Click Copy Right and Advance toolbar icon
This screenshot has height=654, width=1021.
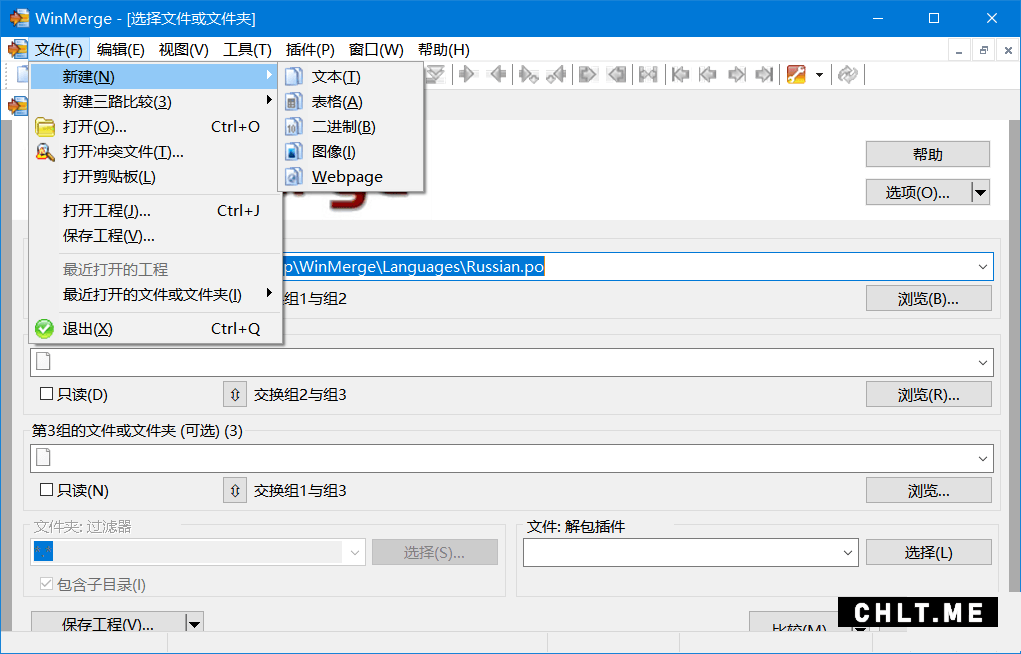tap(528, 75)
